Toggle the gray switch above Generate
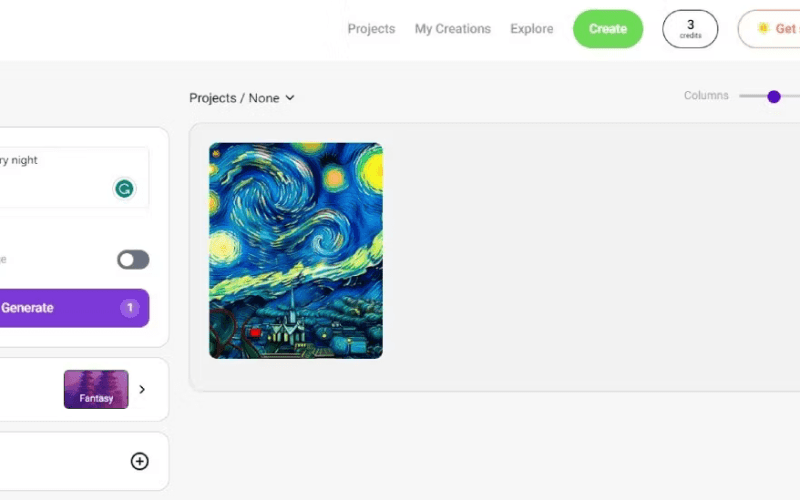 (133, 260)
